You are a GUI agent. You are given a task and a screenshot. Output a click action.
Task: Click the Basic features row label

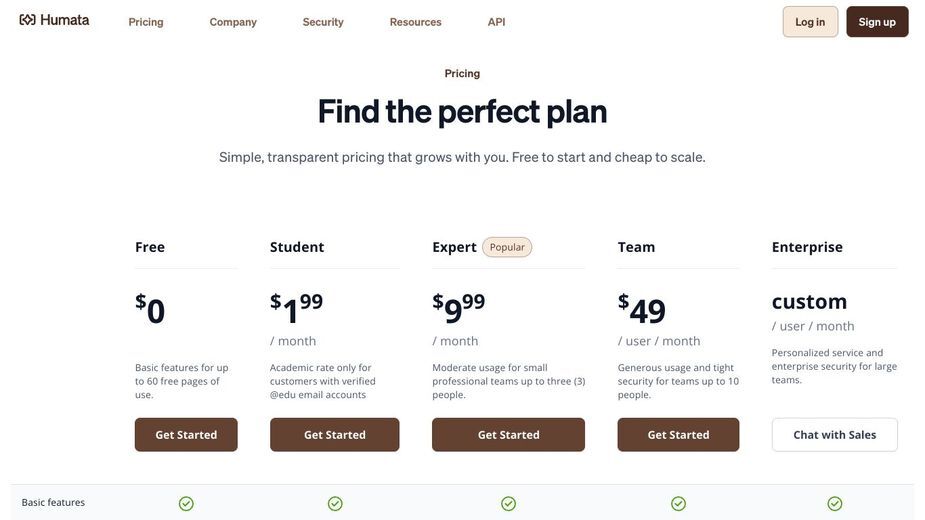pyautogui.click(x=53, y=502)
